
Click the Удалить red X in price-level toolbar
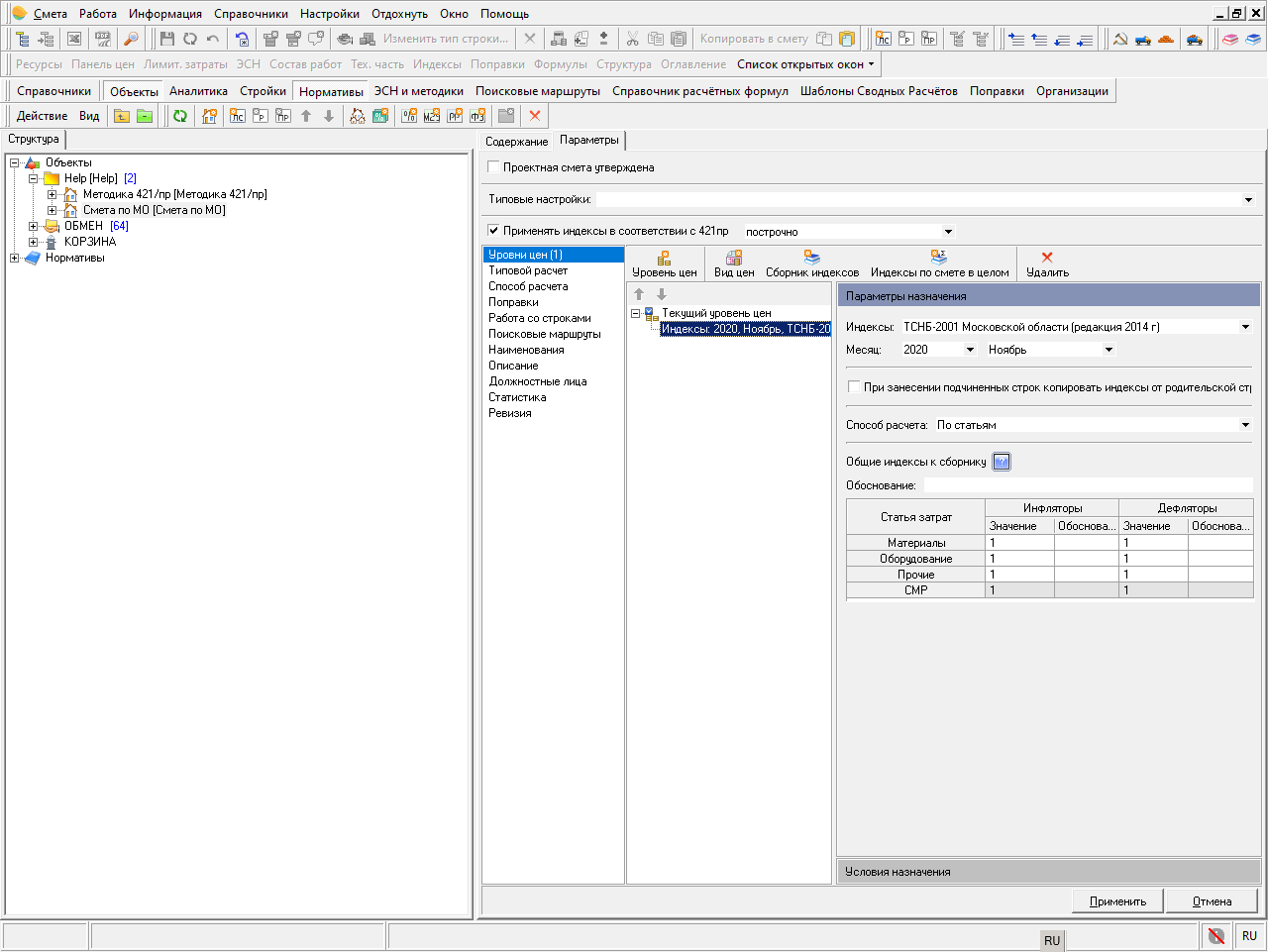coord(1047,258)
